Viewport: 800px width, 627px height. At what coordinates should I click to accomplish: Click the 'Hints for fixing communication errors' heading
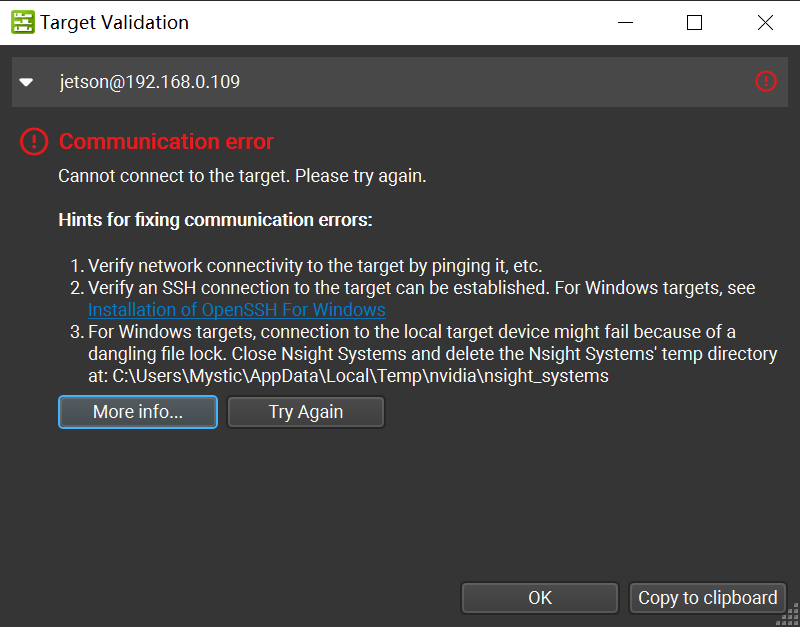coord(215,220)
